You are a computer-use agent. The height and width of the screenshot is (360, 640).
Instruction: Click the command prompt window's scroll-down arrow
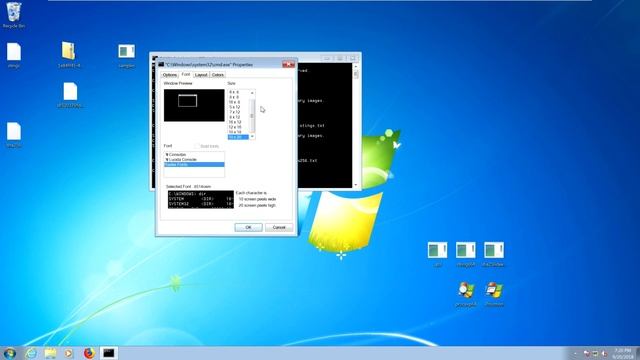(x=356, y=185)
